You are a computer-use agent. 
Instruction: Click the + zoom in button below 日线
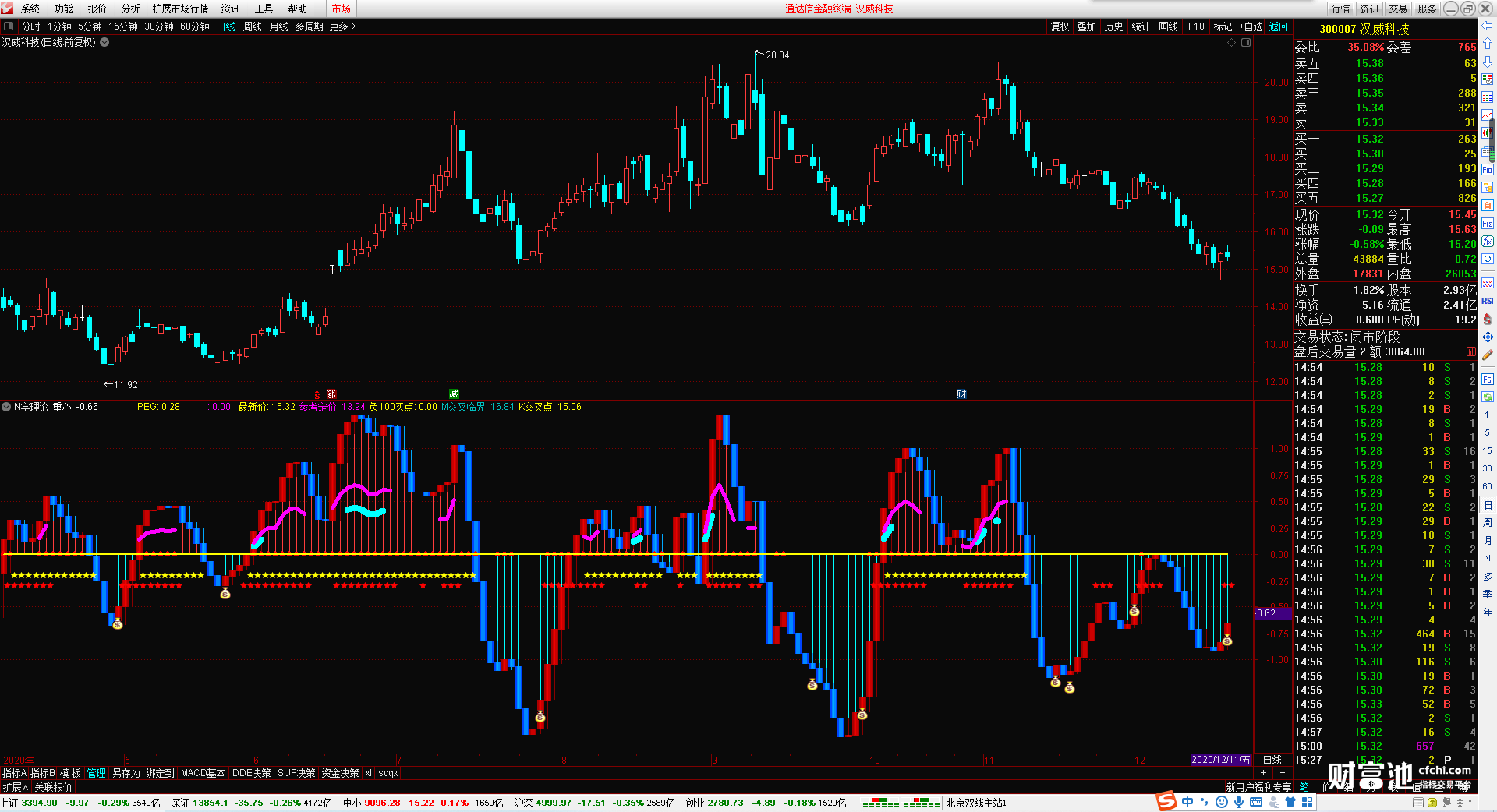(1264, 773)
